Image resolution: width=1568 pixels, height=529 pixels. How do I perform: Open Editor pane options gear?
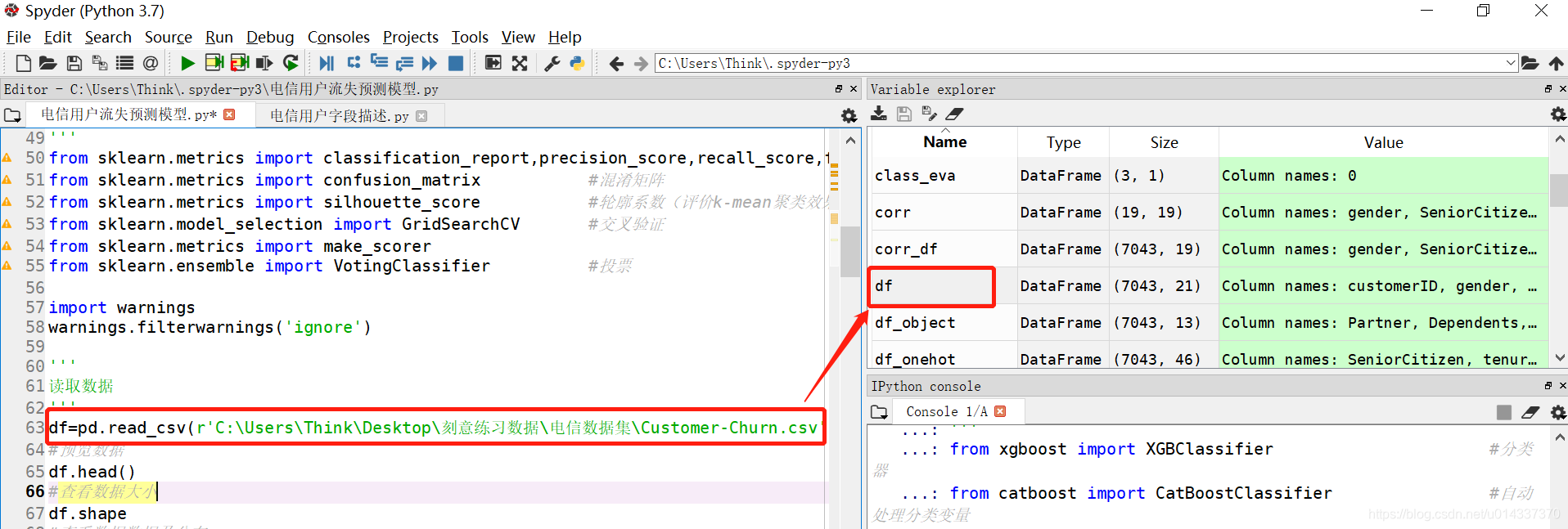(849, 116)
